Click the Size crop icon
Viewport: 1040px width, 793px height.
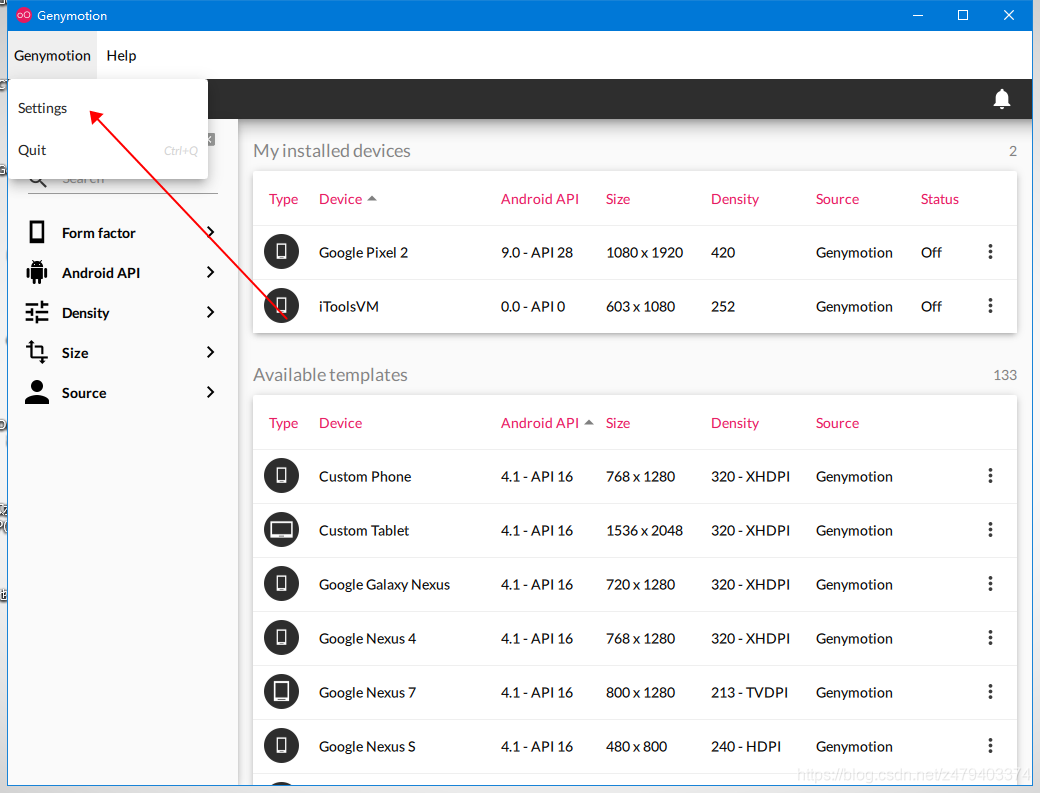click(37, 352)
